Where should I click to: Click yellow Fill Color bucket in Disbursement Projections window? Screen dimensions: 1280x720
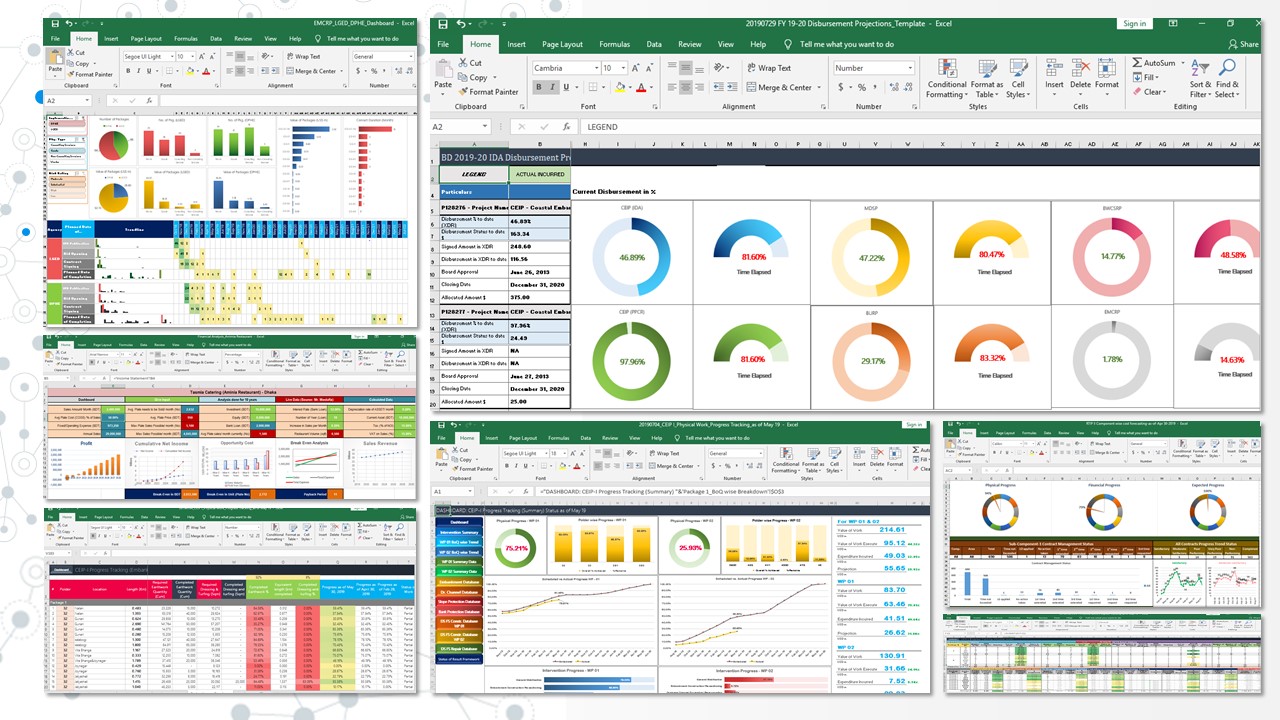coord(619,87)
